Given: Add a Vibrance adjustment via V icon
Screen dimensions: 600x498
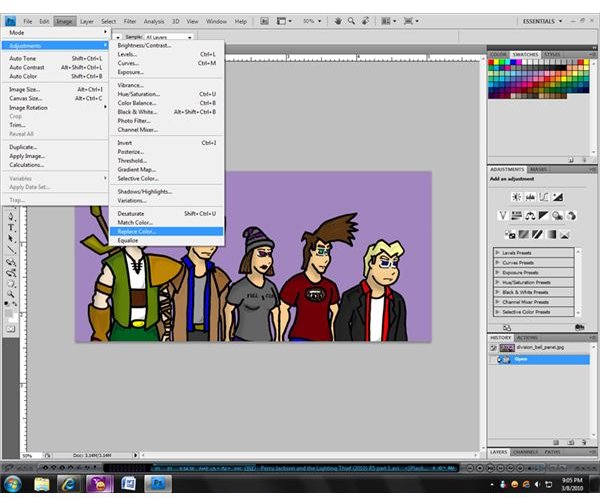Looking at the screenshot, I should click(502, 216).
